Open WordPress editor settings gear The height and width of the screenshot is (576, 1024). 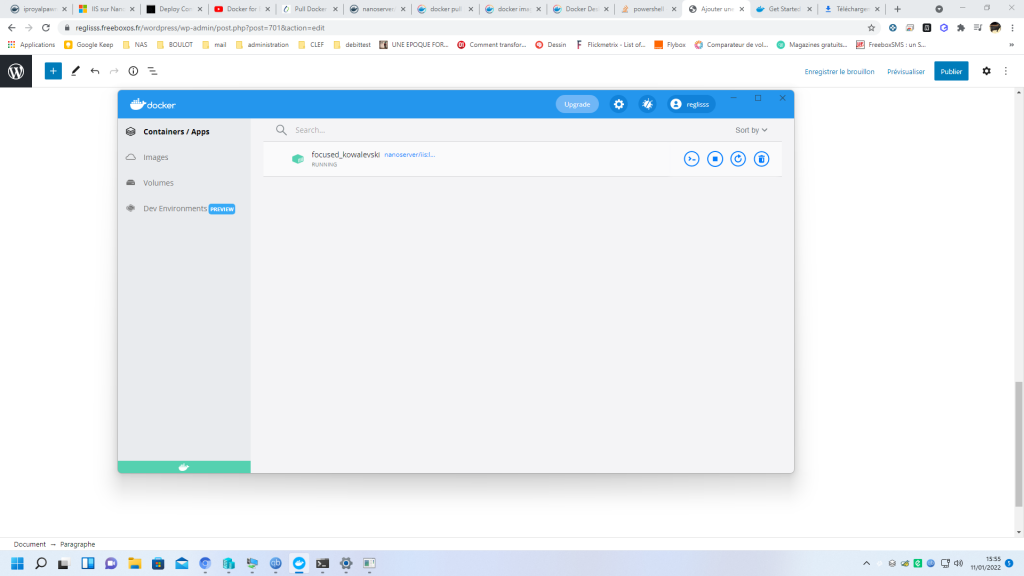coord(986,71)
